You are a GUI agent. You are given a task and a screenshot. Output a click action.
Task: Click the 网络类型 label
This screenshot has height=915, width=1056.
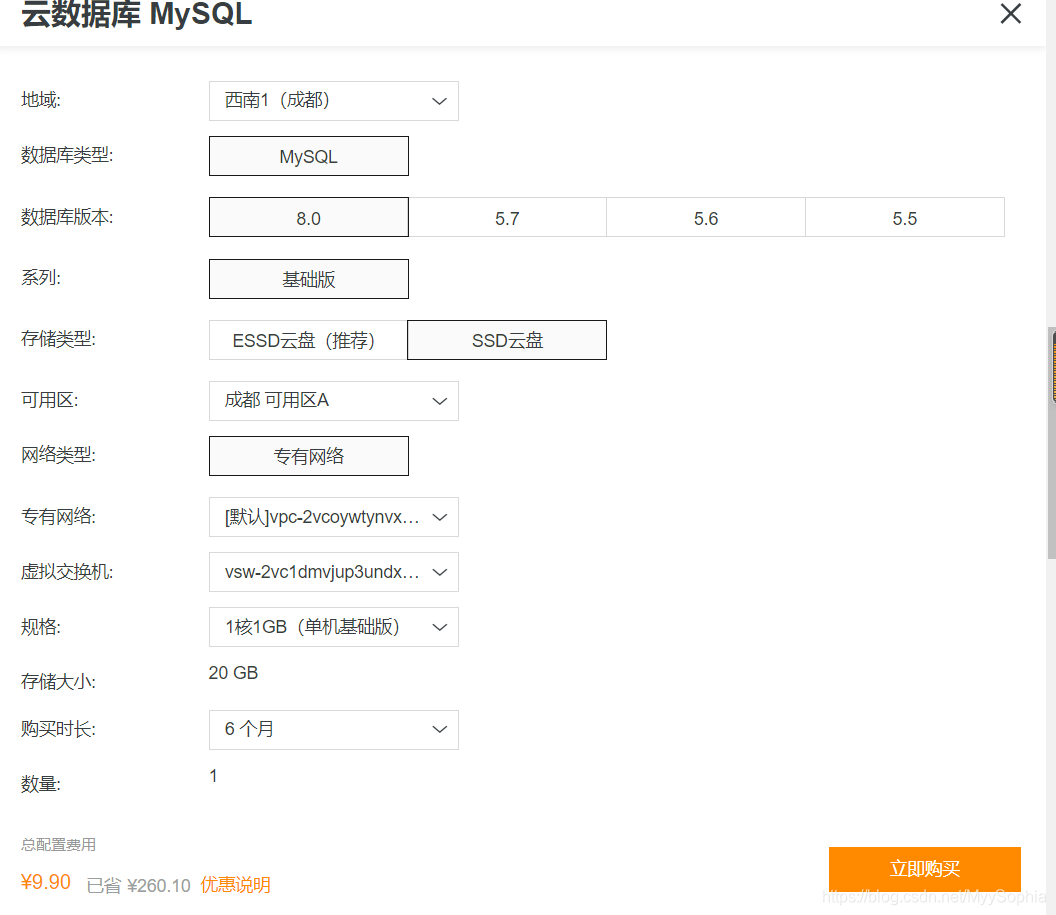59,455
